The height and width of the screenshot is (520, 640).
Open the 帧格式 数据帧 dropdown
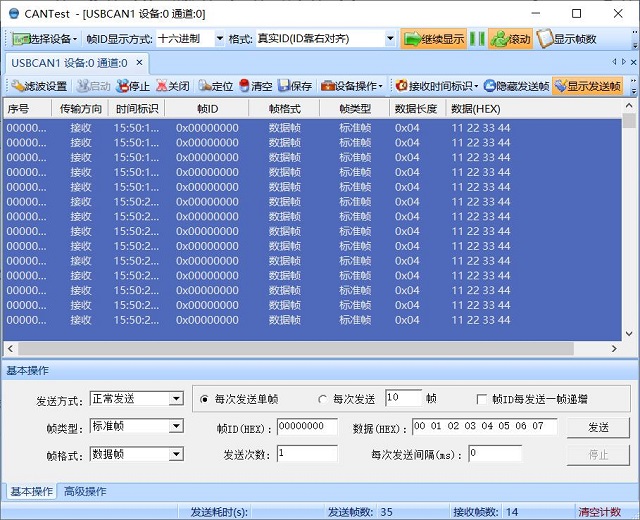[176, 454]
